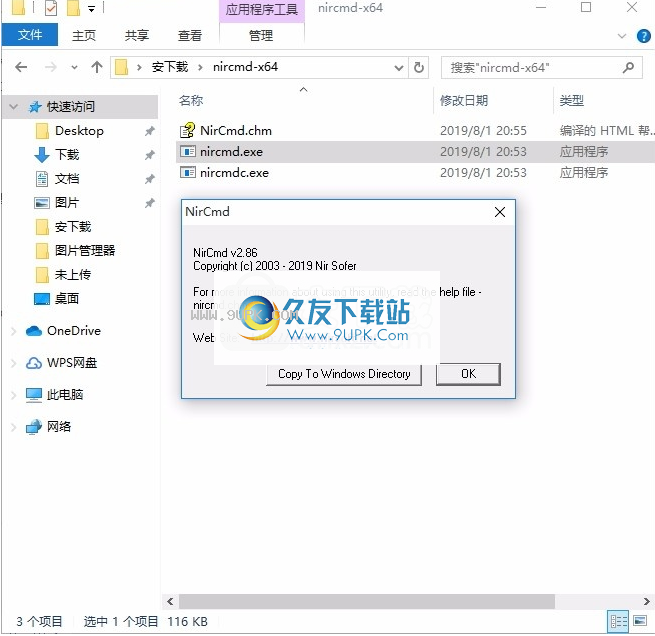Select 网络 network icon
The width and height of the screenshot is (655, 636).
pyautogui.click(x=34, y=427)
